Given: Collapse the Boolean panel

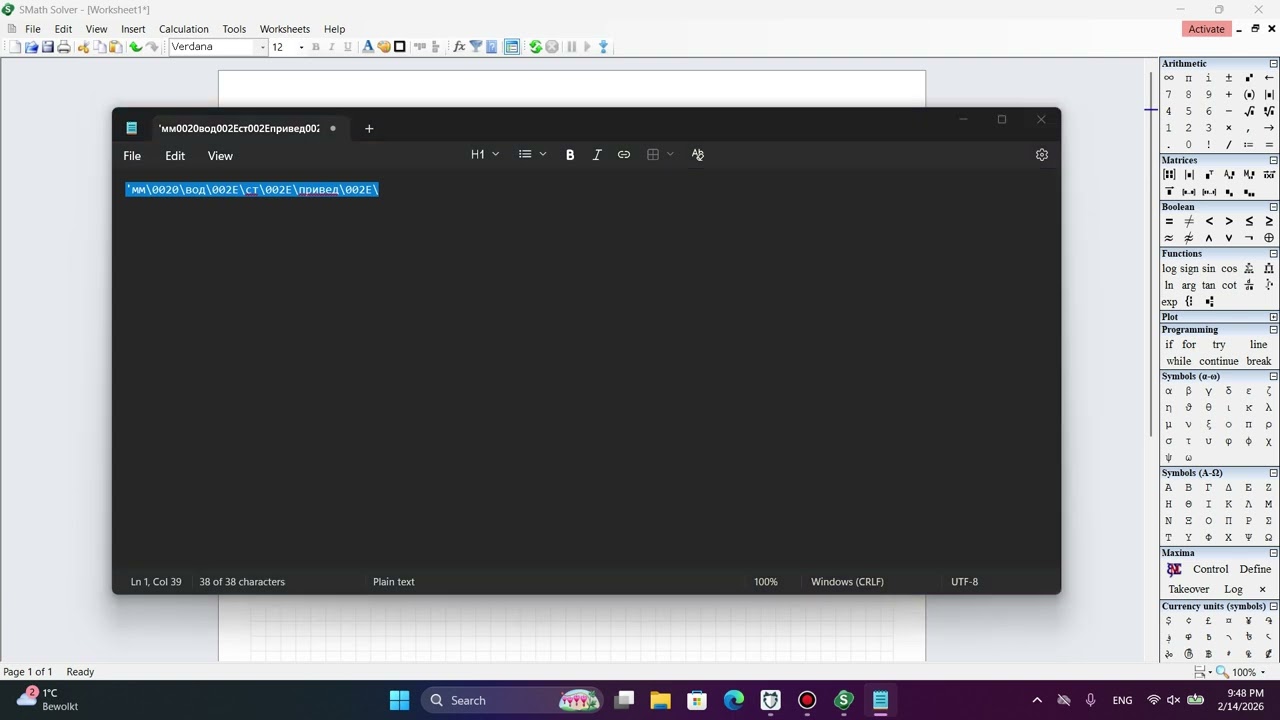Looking at the screenshot, I should (x=1273, y=207).
